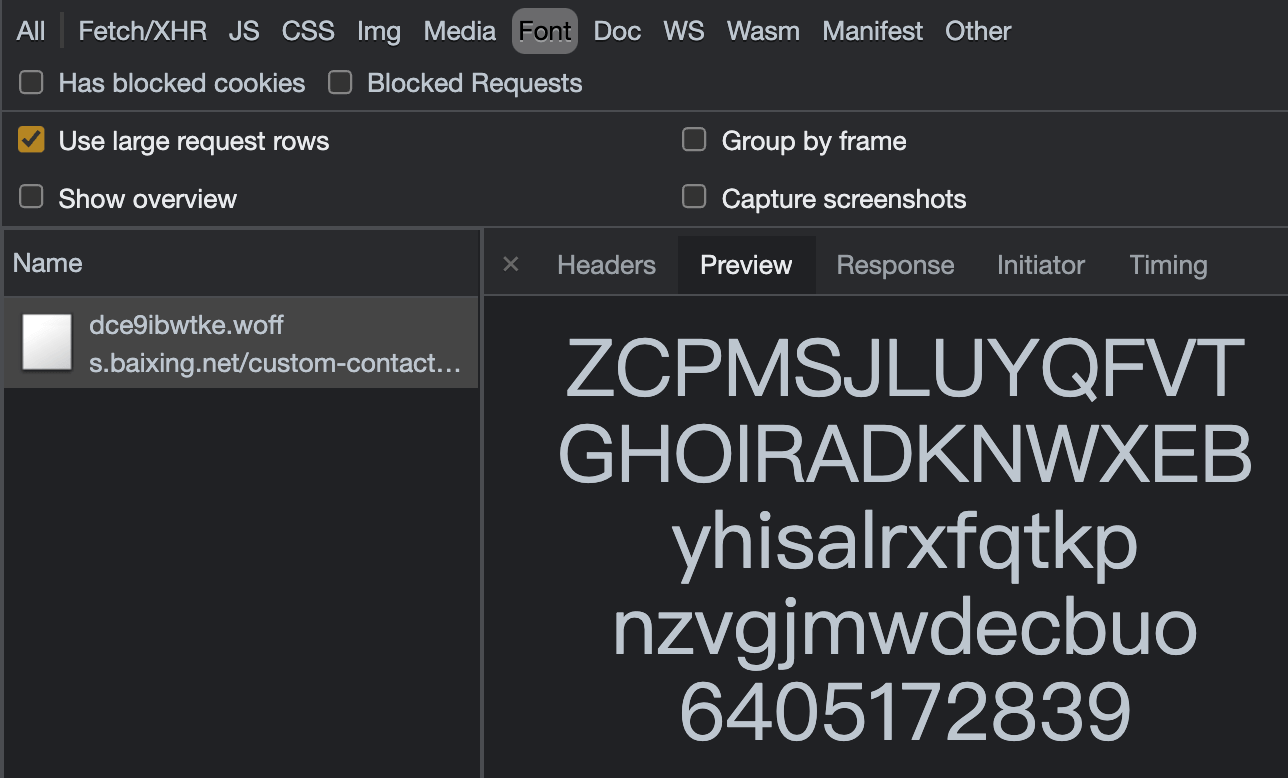Enable Group by frame checkbox
1288x778 pixels.
694,140
